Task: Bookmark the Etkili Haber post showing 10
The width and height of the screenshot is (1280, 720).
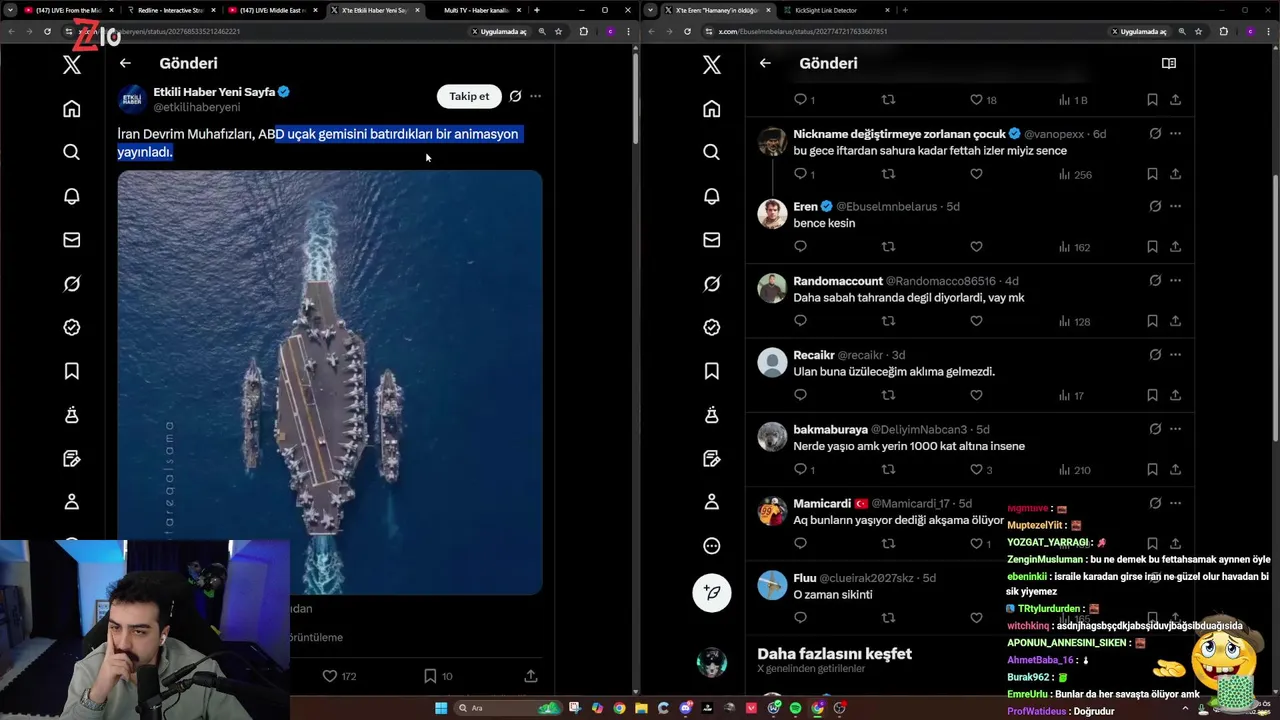Action: click(430, 676)
